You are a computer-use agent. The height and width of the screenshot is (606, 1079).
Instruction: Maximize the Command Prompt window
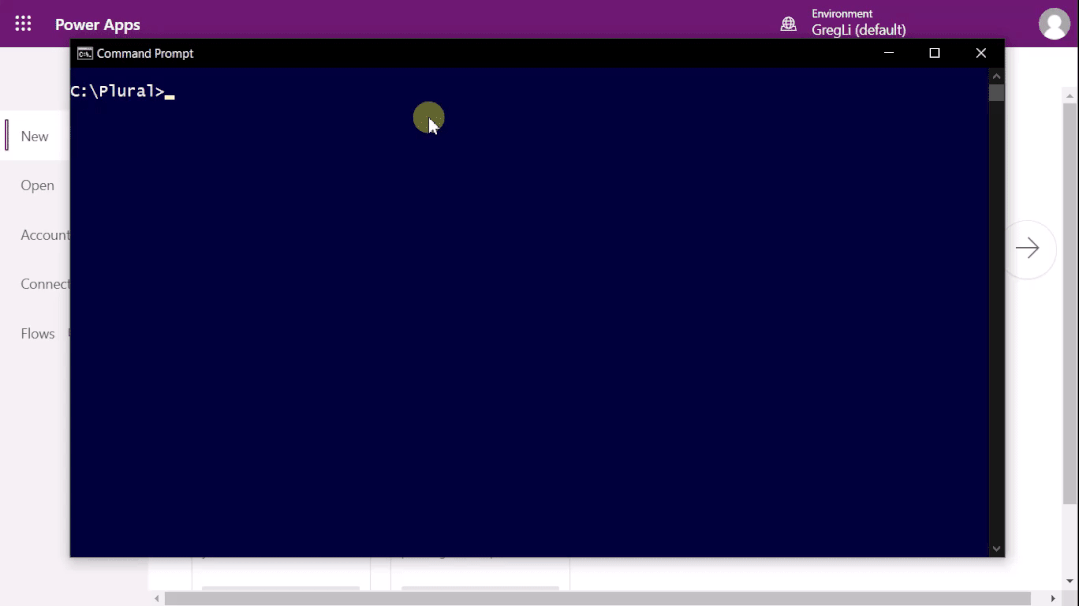[x=934, y=53]
